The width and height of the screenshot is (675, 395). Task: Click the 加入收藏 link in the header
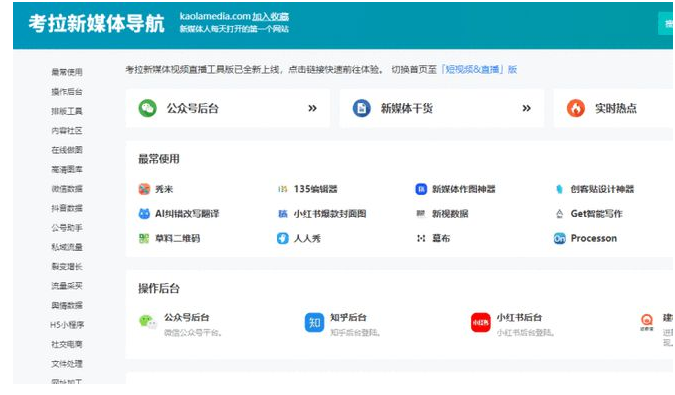coord(270,16)
